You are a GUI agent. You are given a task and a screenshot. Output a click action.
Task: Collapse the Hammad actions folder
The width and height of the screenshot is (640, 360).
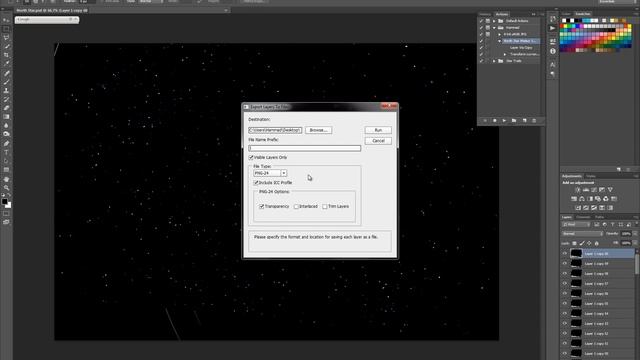click(x=494, y=28)
